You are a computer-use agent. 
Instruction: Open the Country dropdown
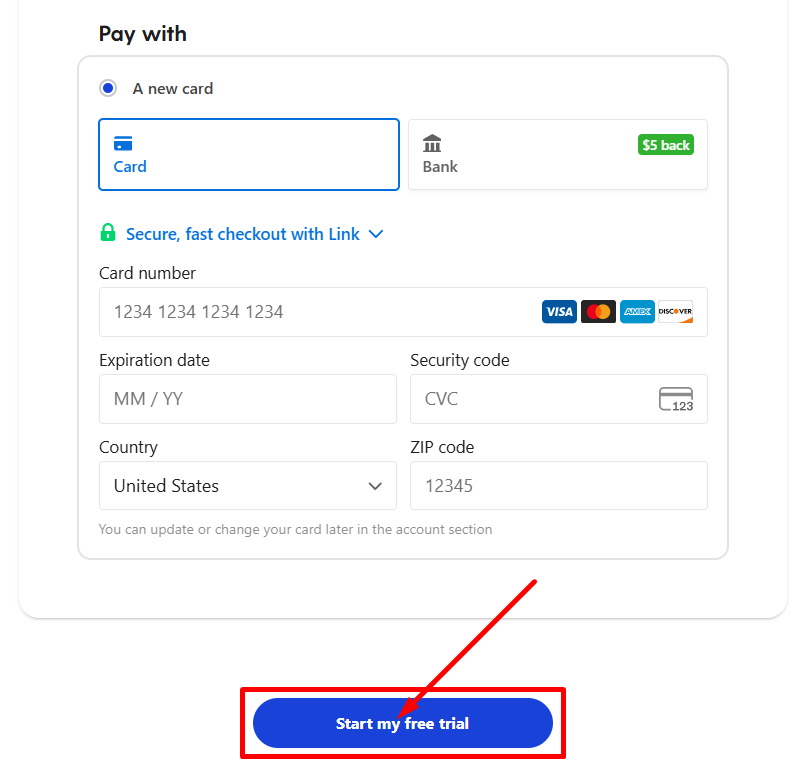[x=247, y=486]
